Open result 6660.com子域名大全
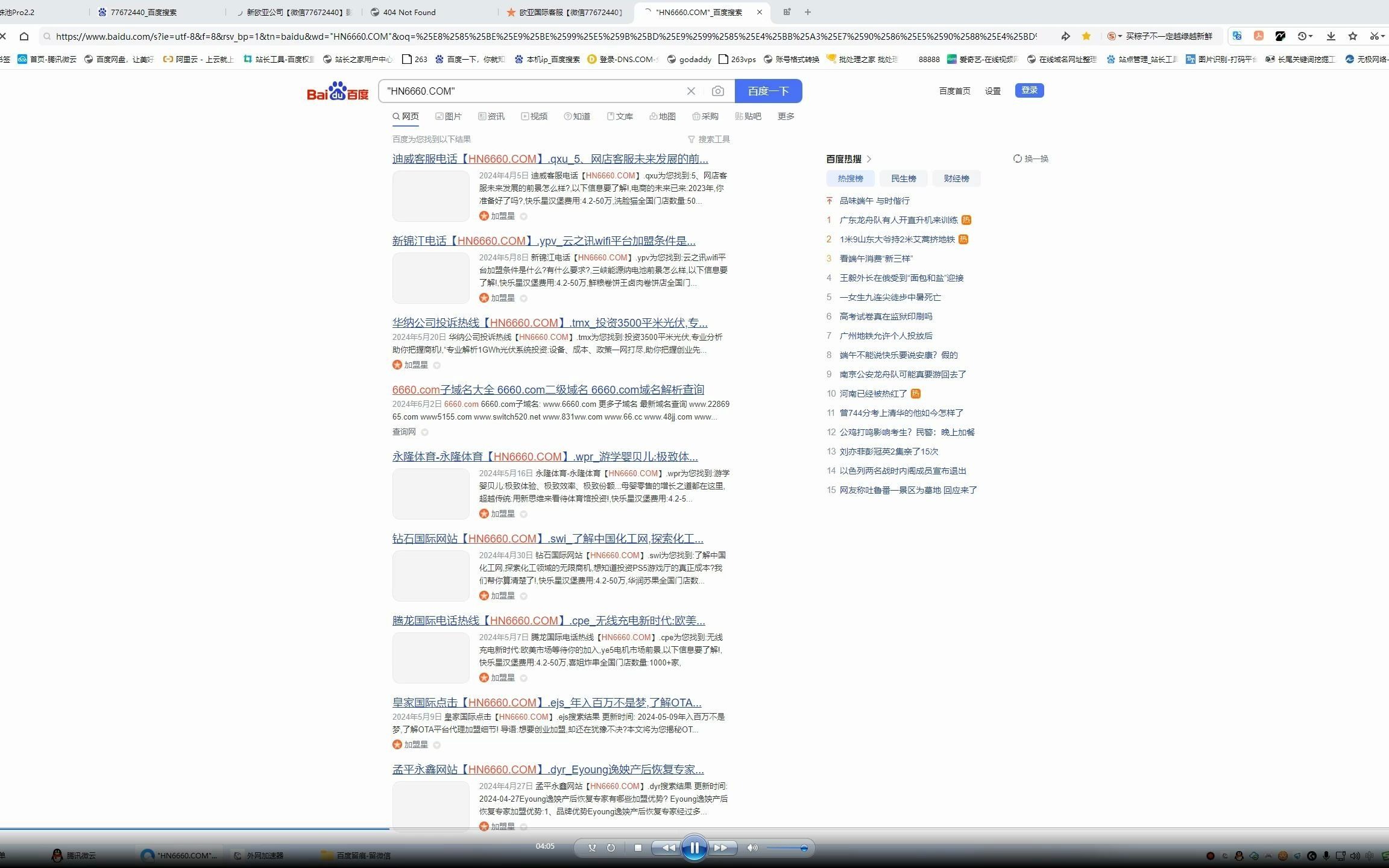This screenshot has height=868, width=1389. (x=548, y=390)
